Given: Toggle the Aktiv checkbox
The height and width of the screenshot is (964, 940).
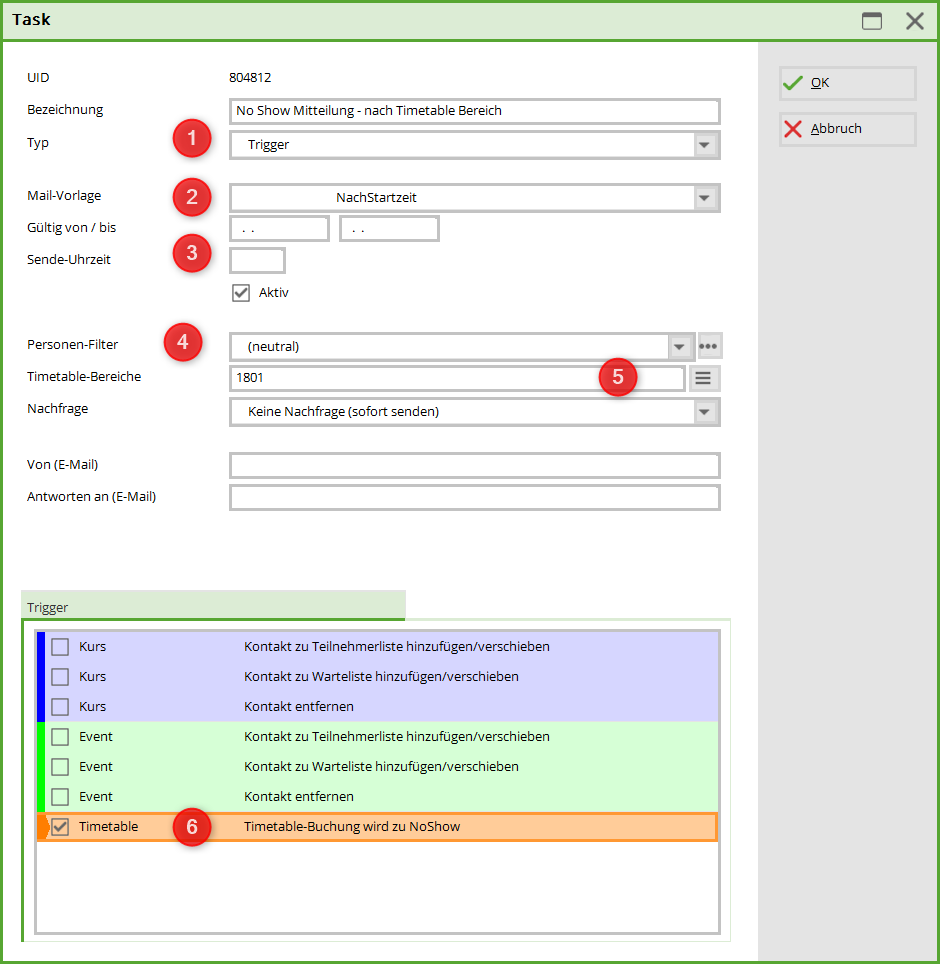Looking at the screenshot, I should (240, 293).
